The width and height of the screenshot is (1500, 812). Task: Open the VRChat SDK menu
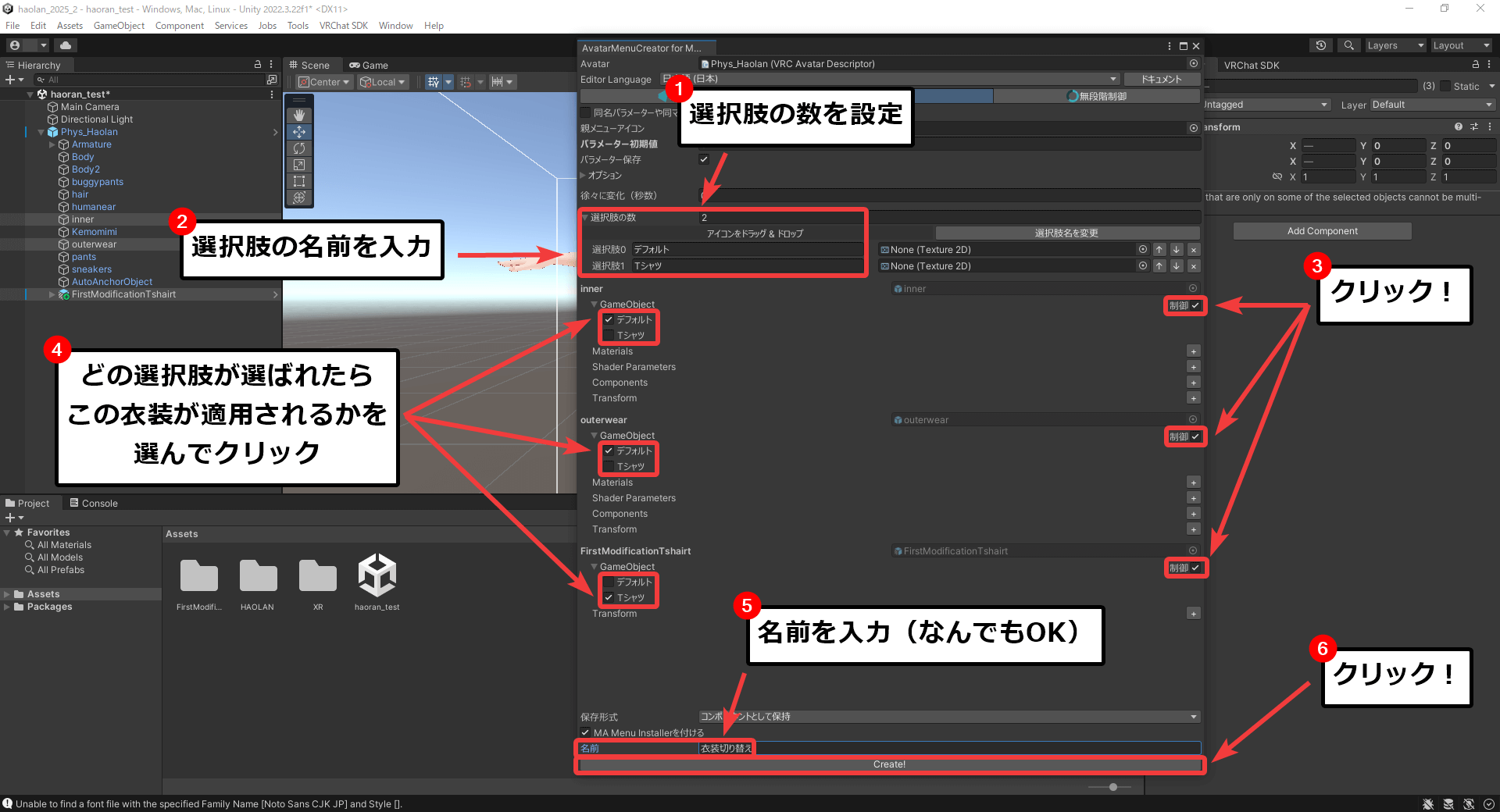[x=343, y=26]
